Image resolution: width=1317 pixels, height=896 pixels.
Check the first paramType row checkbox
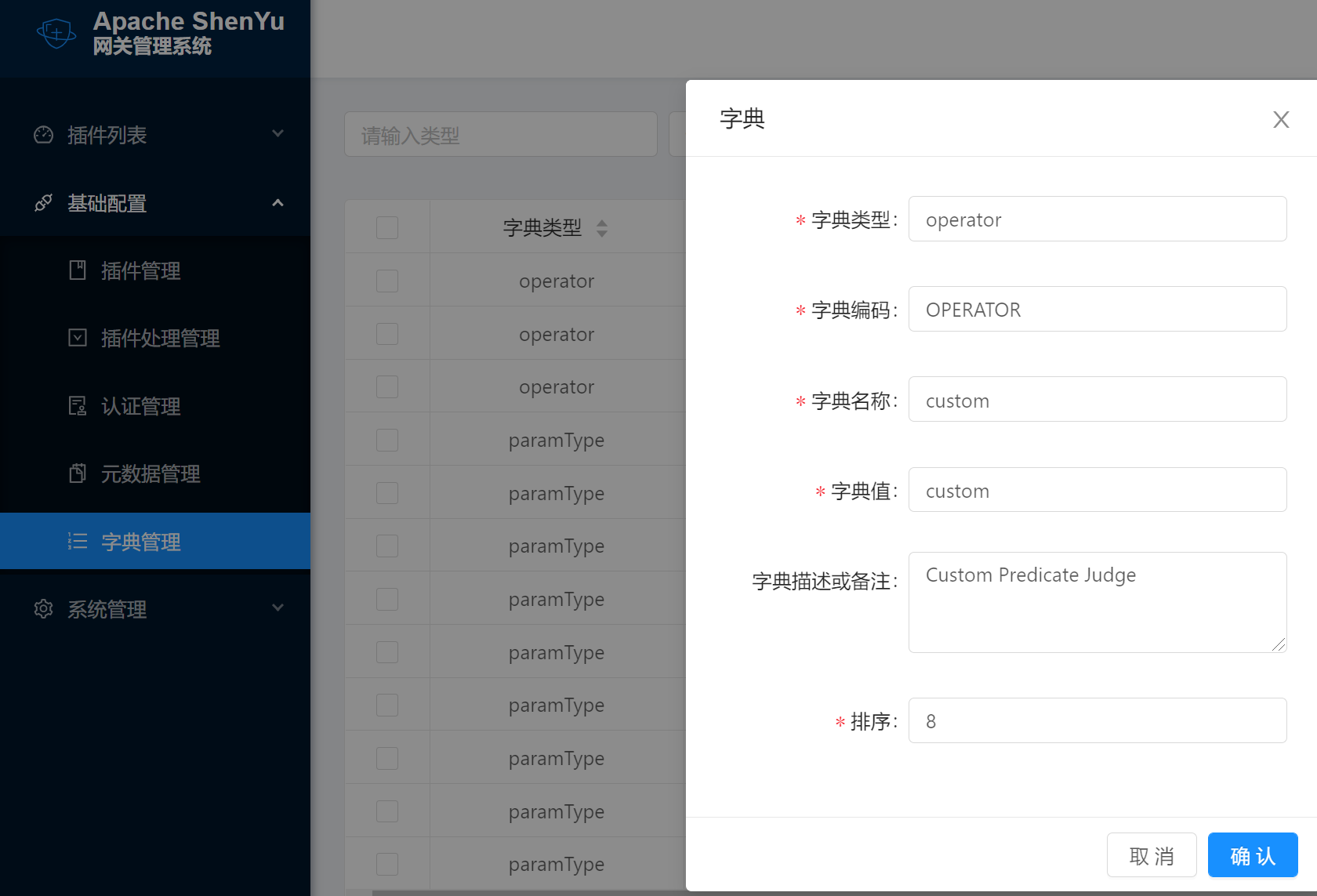387,440
